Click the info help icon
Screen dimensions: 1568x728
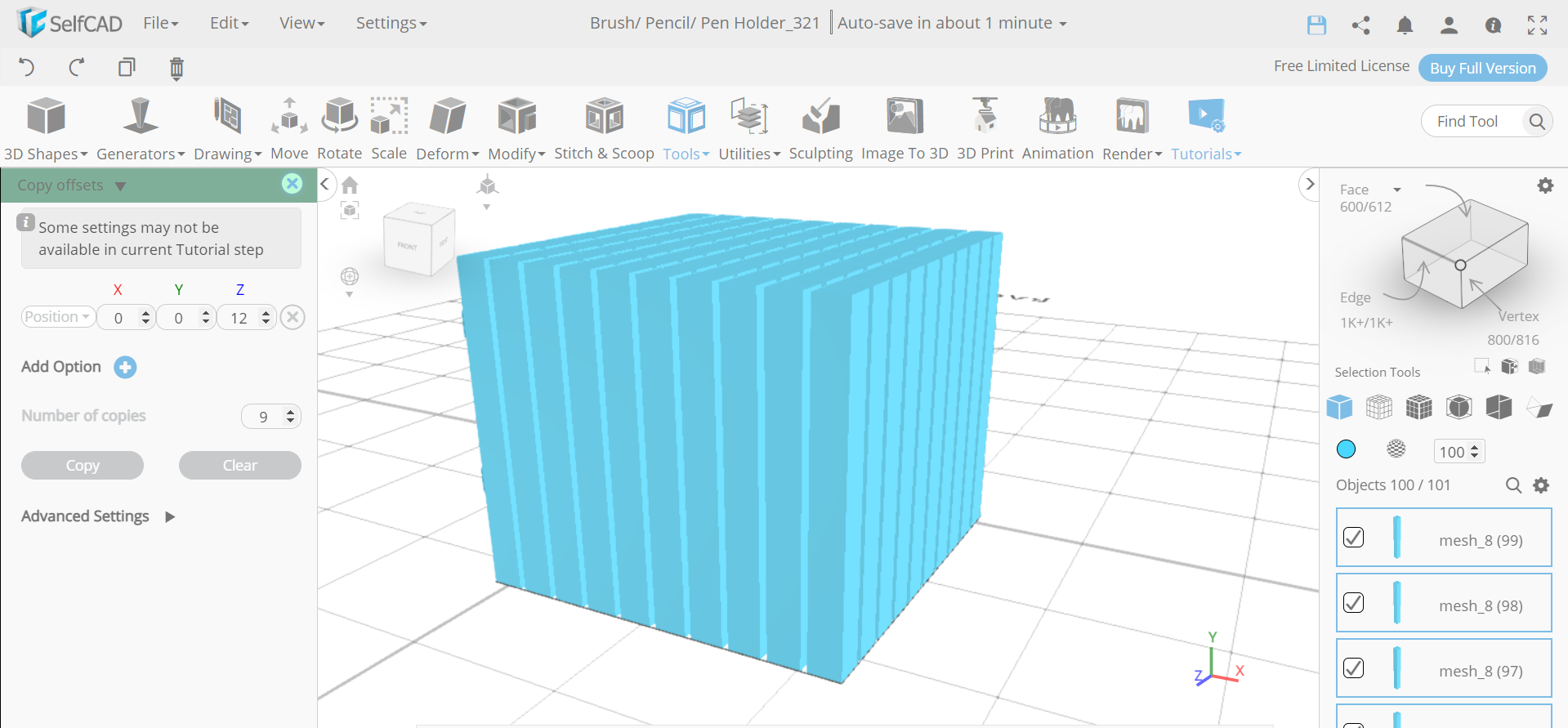(x=1493, y=25)
